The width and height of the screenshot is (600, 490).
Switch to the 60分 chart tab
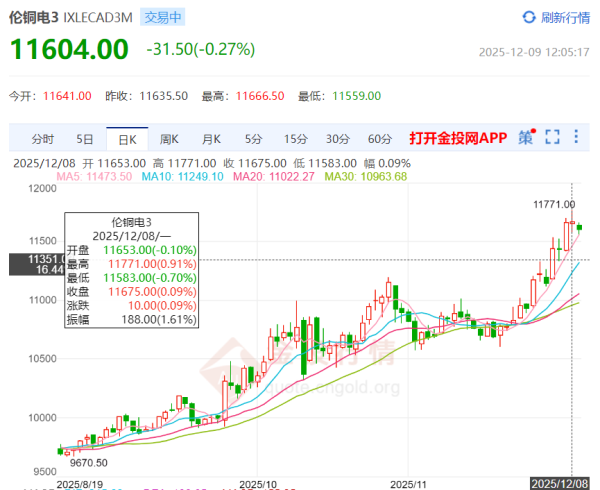click(380, 139)
